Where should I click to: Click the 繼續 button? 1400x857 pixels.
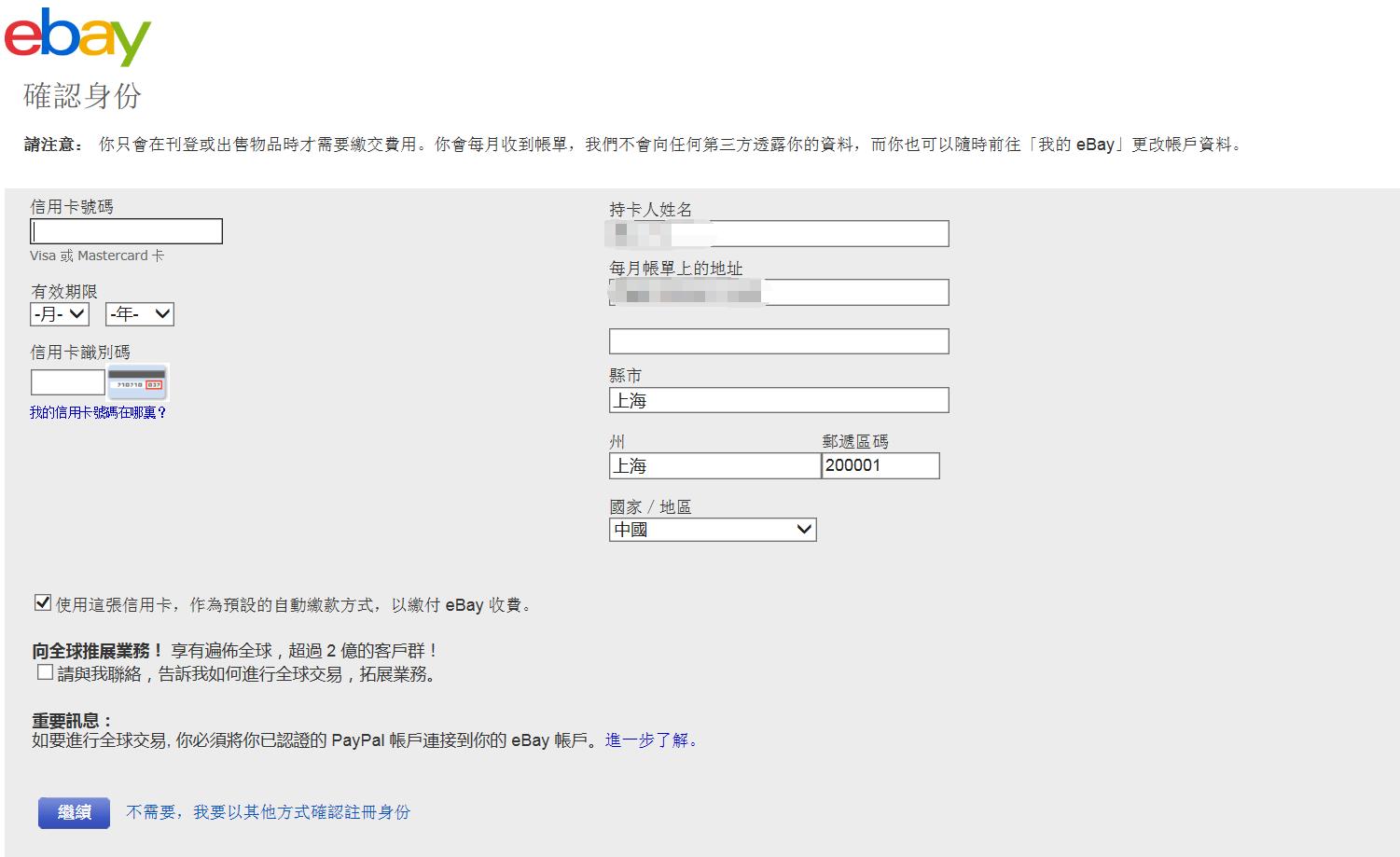(74, 812)
